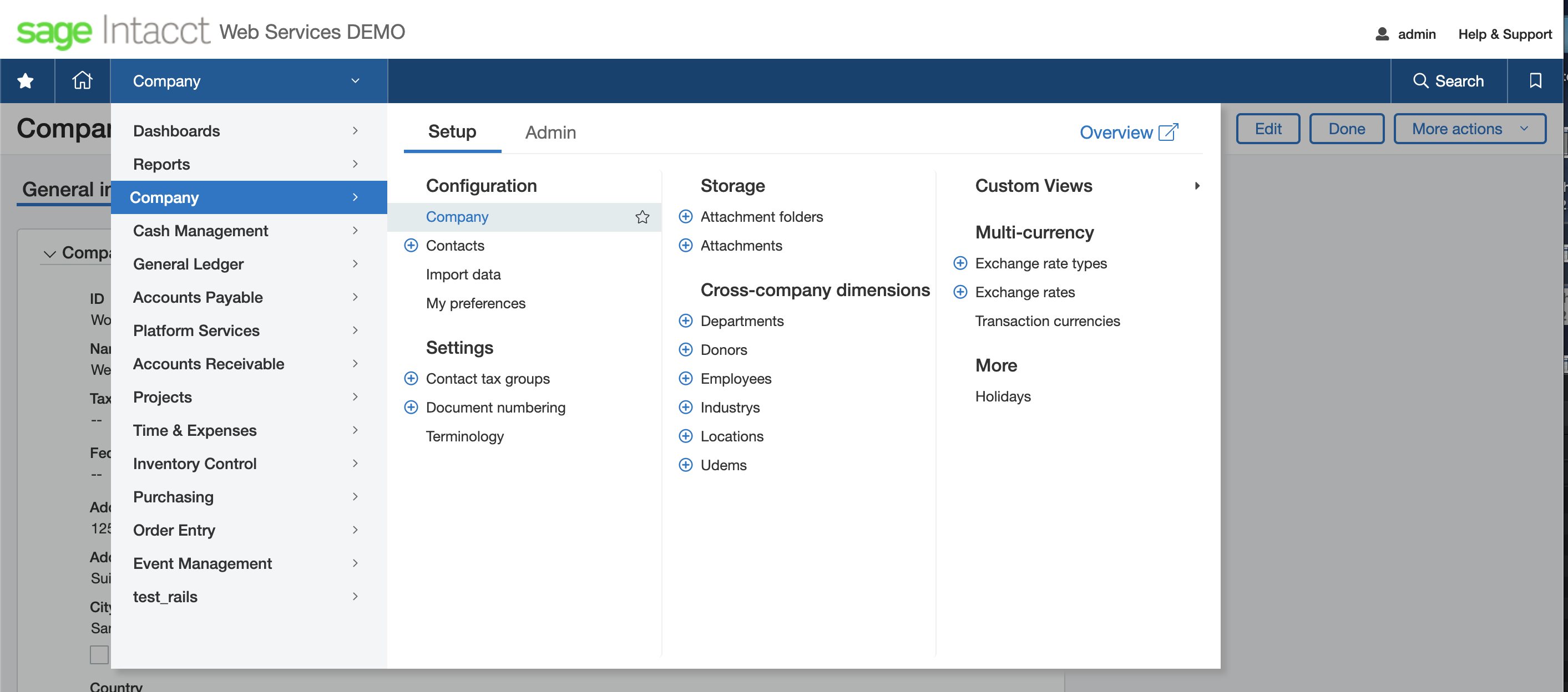Tick the checkbox at the bottom left
The height and width of the screenshot is (692, 1568).
[x=99, y=654]
